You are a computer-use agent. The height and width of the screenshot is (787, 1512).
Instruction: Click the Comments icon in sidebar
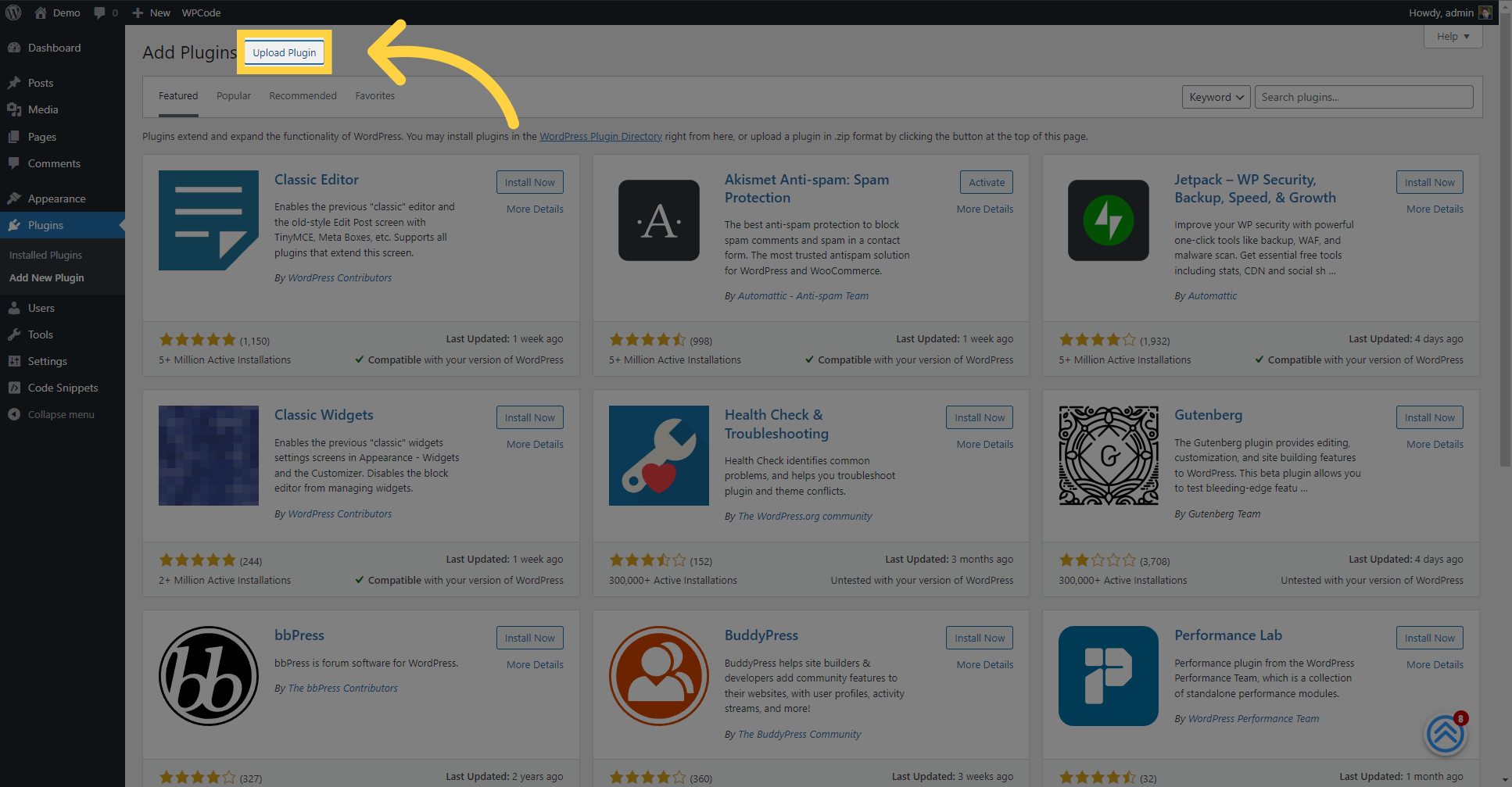[x=14, y=163]
